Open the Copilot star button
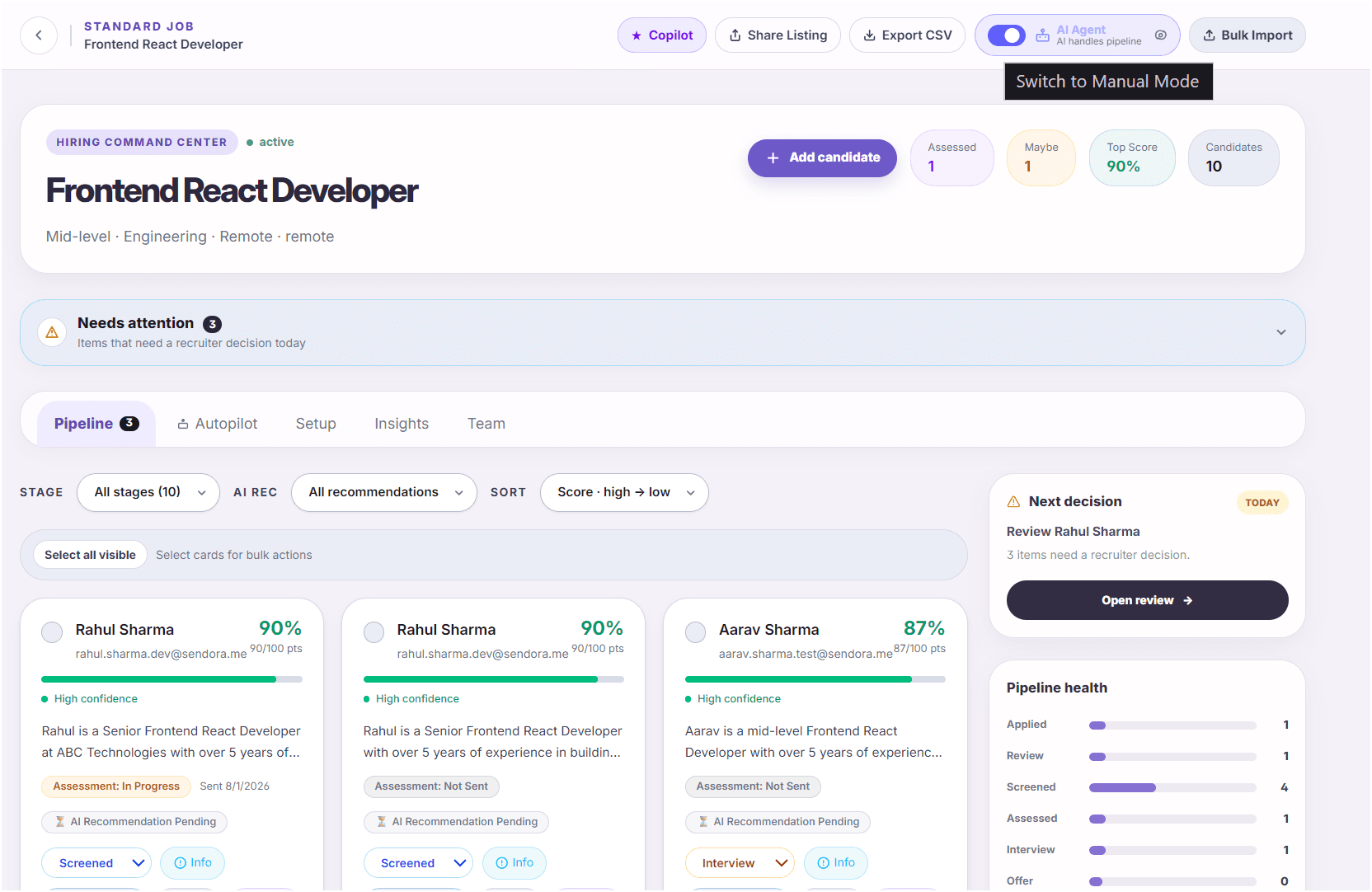This screenshot has height=892, width=1372. click(x=662, y=35)
